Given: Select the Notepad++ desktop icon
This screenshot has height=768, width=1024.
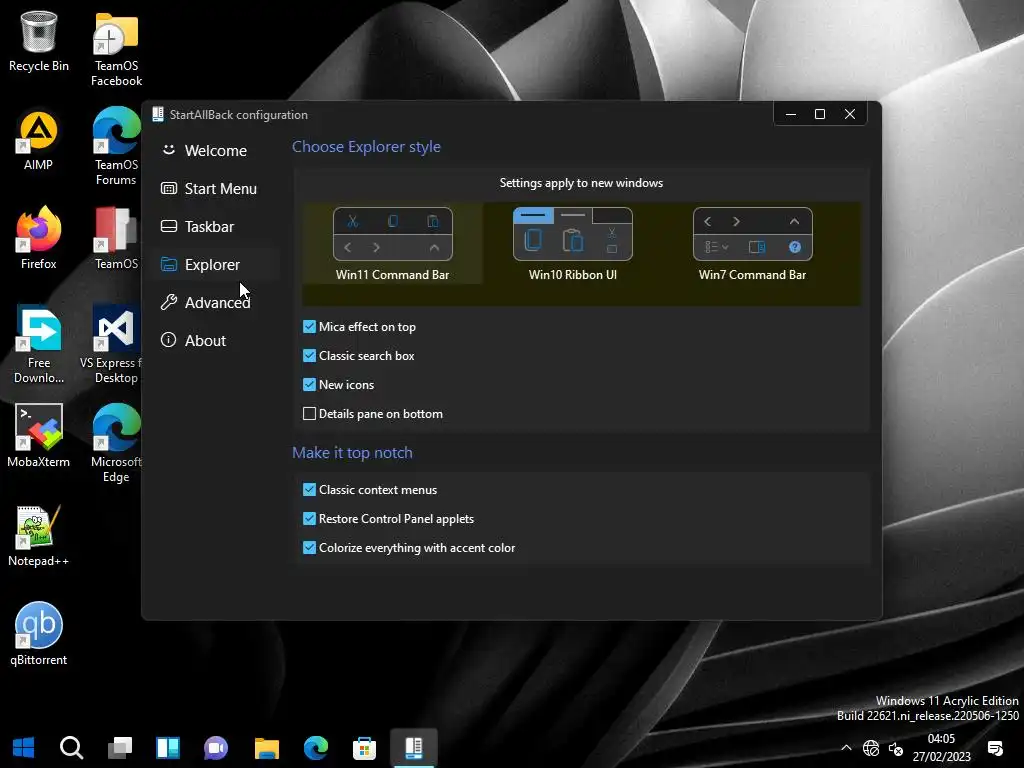Looking at the screenshot, I should point(39,536).
